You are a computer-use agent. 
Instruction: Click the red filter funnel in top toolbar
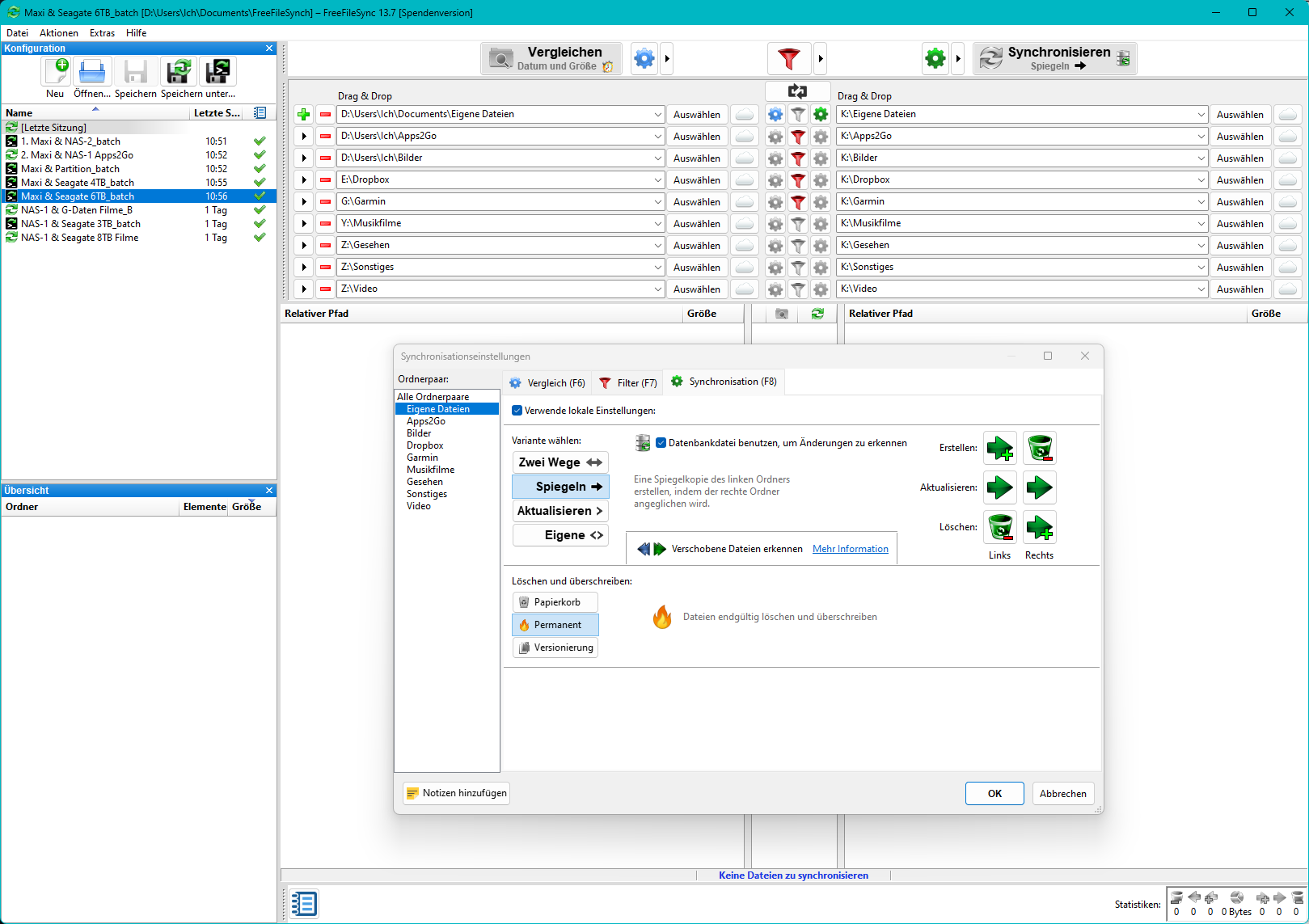point(788,58)
